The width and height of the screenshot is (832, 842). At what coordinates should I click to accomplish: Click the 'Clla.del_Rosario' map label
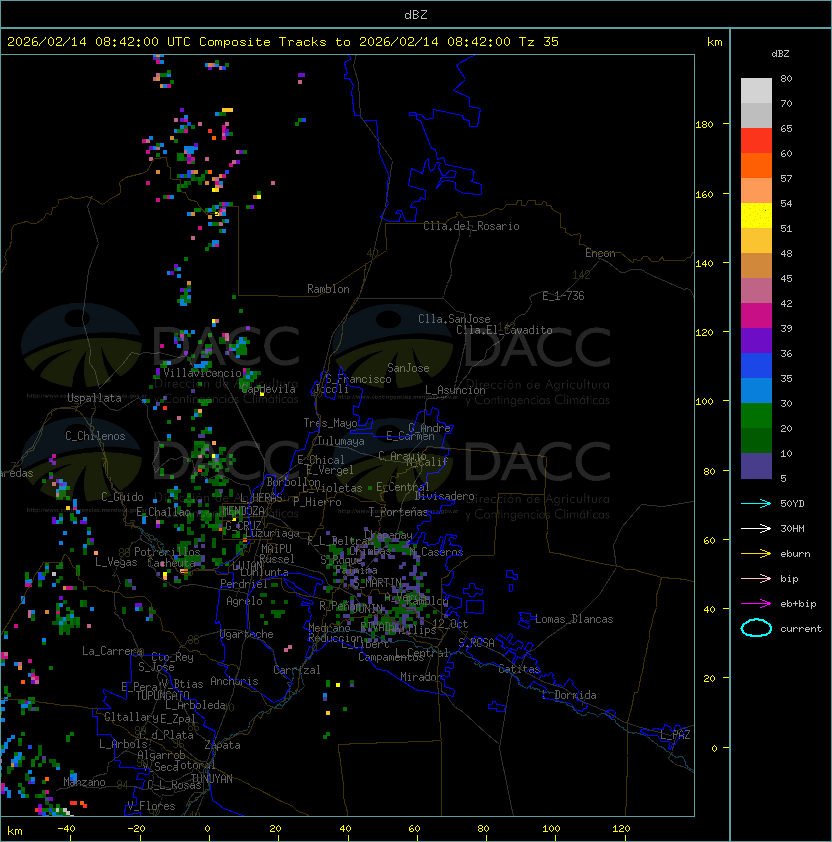coord(471,226)
